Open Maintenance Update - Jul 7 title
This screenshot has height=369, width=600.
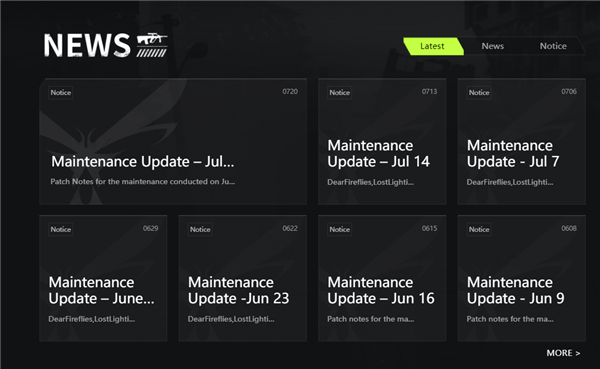[513, 153]
